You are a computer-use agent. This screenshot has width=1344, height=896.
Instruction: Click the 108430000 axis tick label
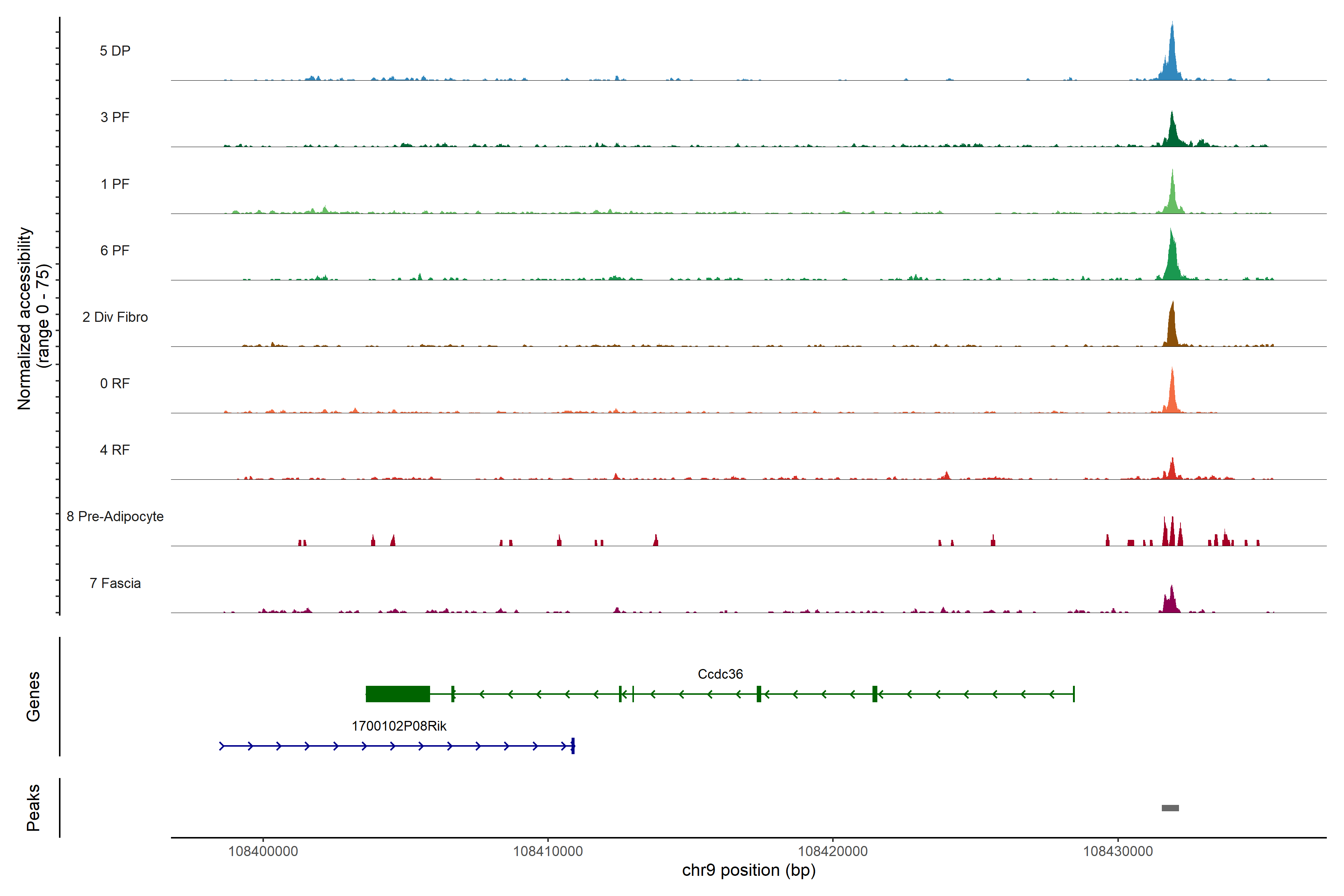[x=1118, y=852]
